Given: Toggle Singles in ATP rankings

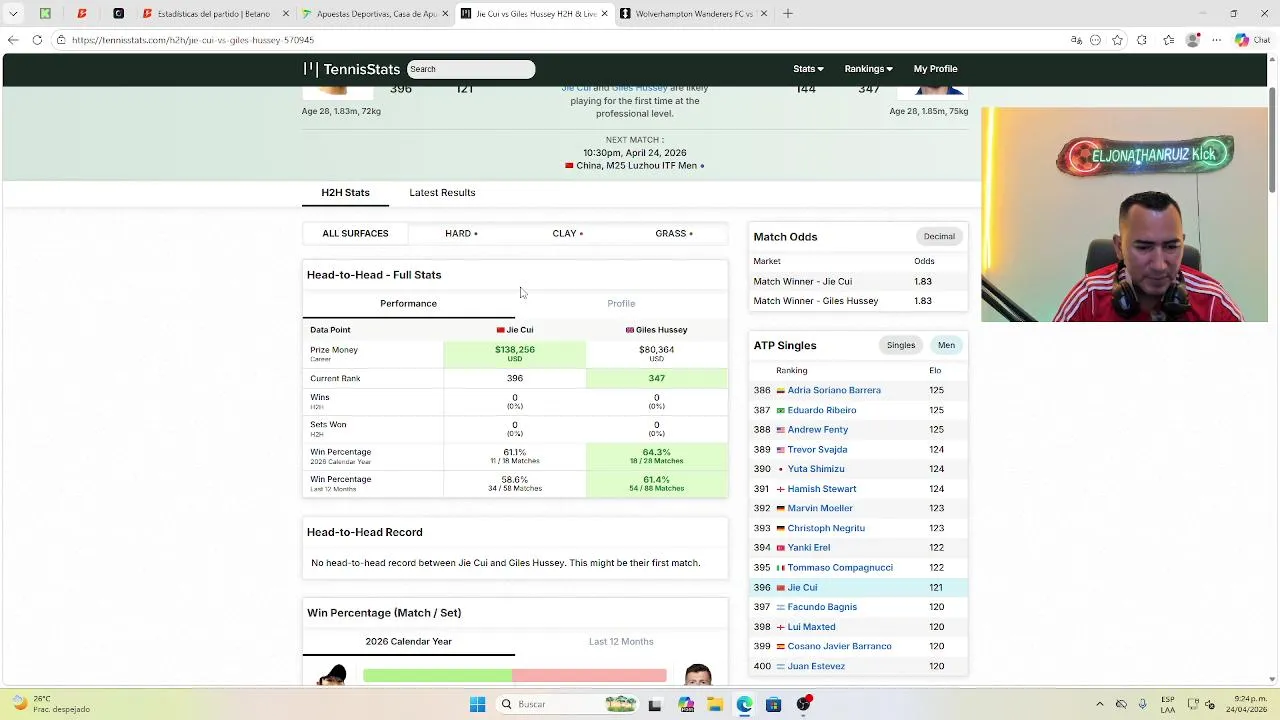Looking at the screenshot, I should pos(901,345).
